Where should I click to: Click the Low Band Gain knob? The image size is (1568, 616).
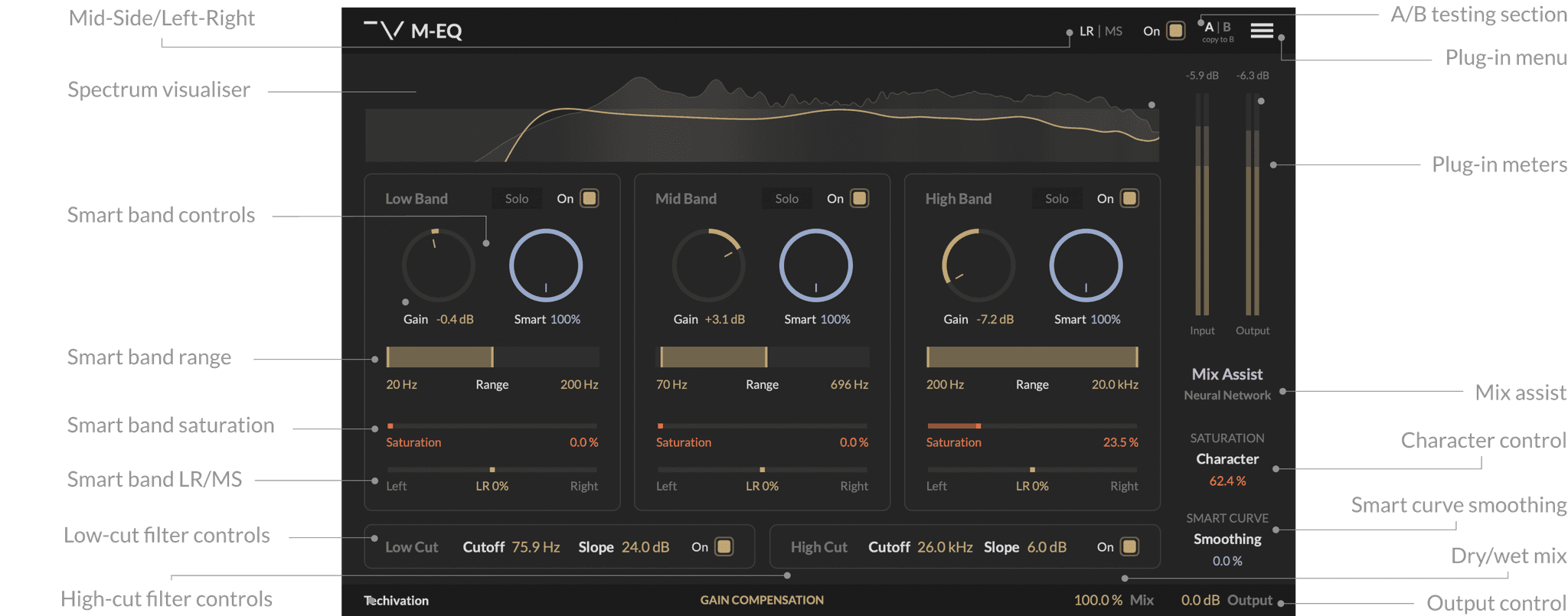[439, 266]
